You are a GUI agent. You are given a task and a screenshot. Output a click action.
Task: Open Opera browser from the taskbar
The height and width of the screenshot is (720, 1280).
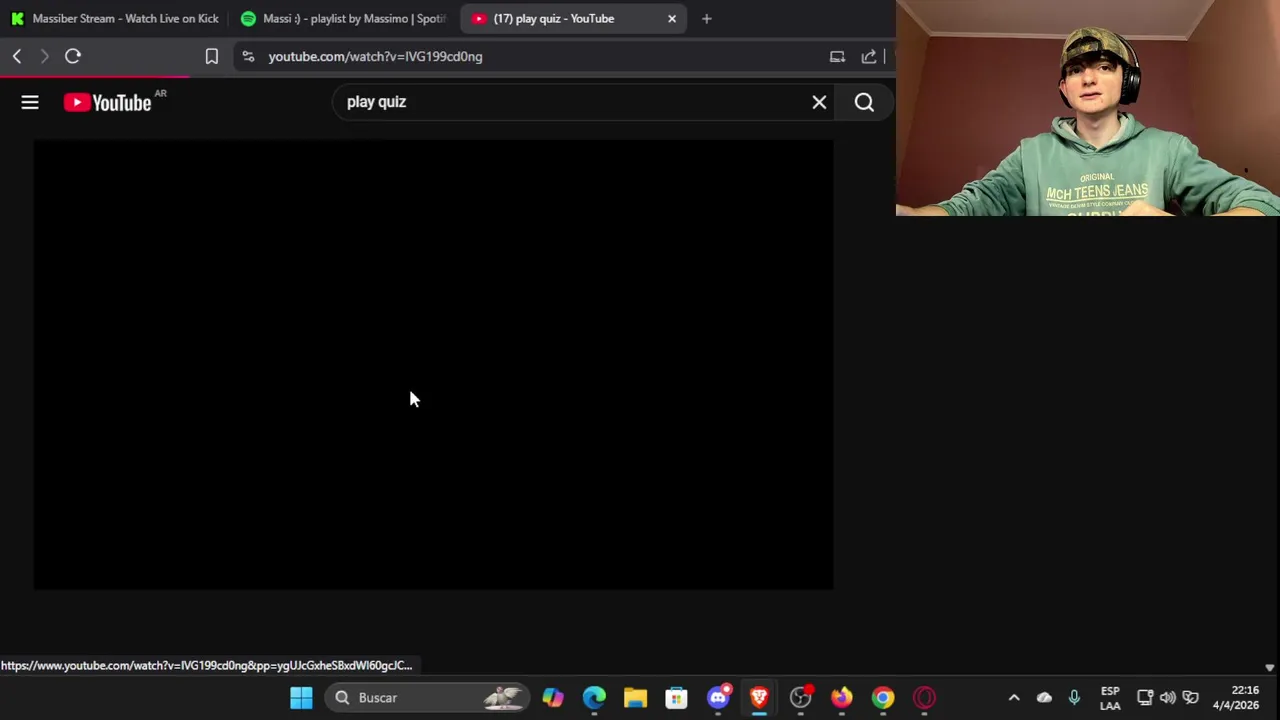(924, 698)
